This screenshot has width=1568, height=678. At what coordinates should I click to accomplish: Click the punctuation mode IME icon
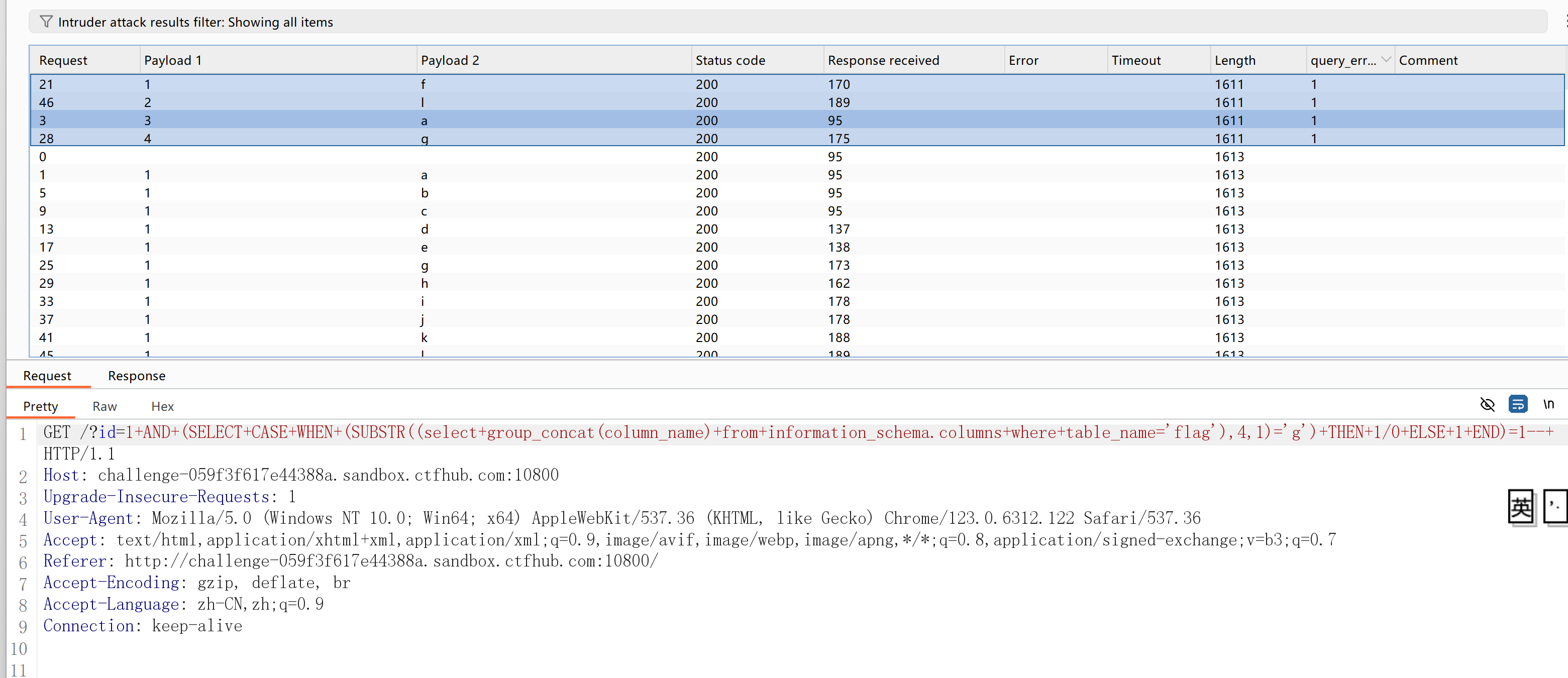tap(1555, 506)
